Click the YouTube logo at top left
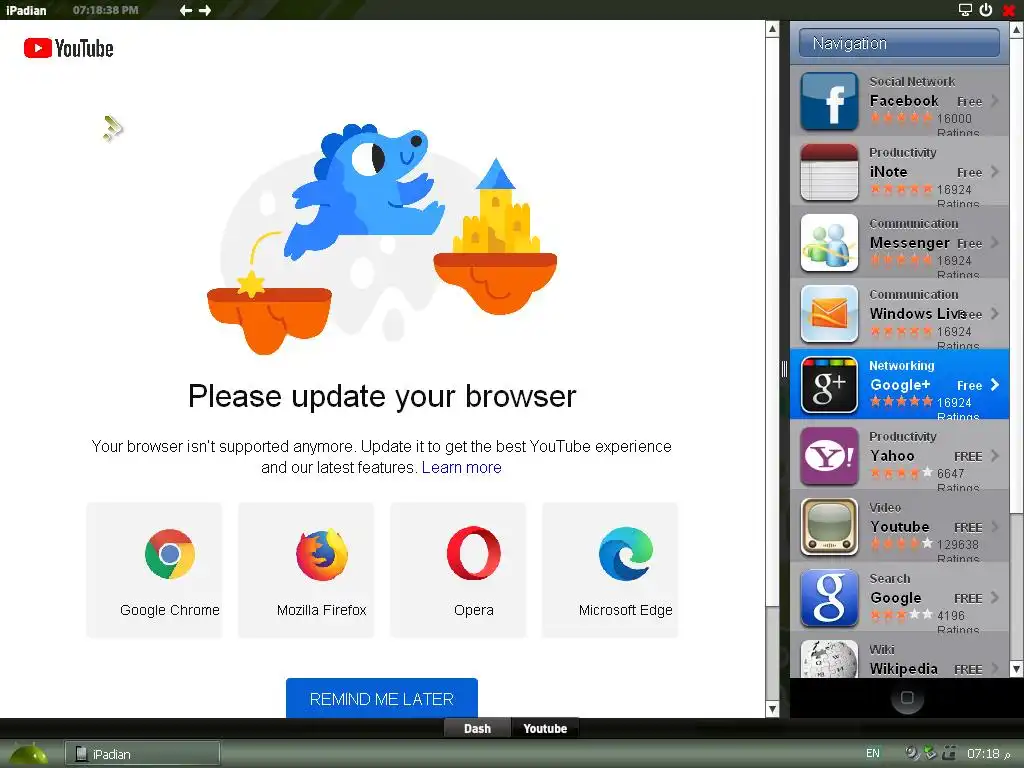Screen dimensions: 1024x768 click(x=69, y=48)
